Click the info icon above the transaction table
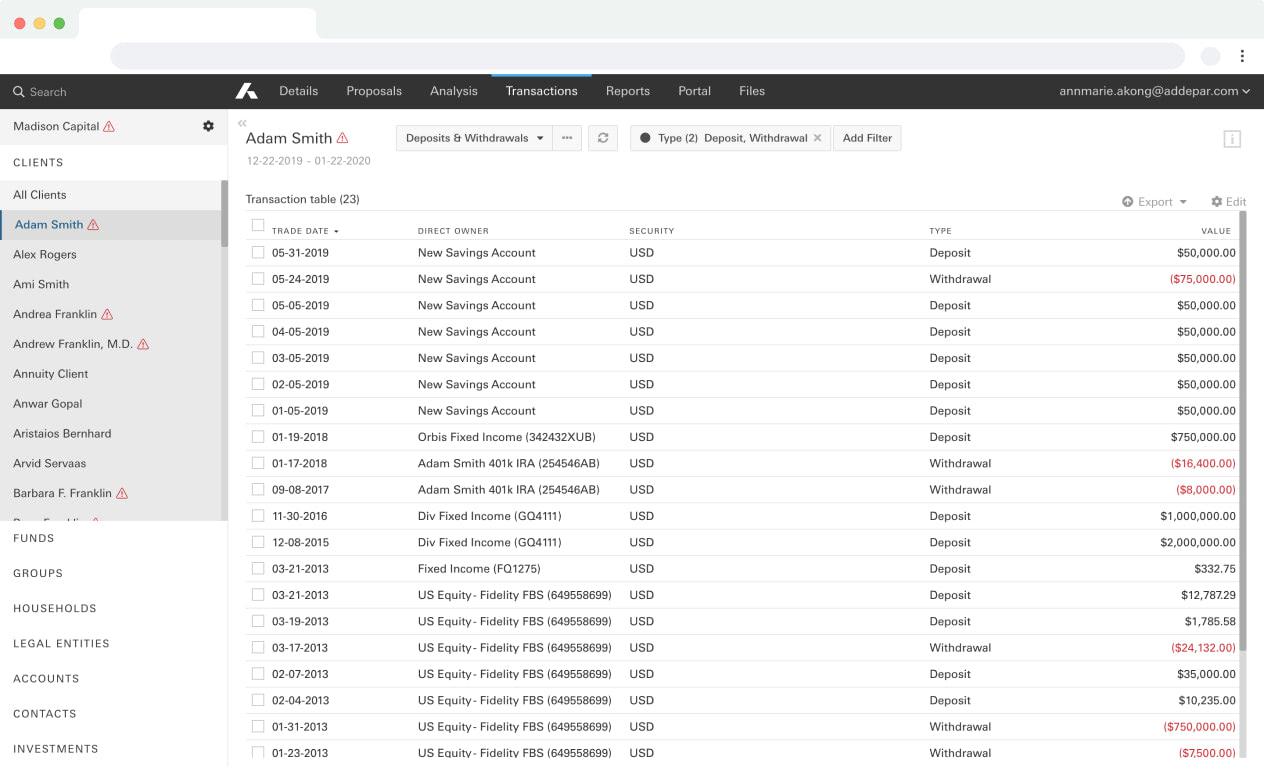The image size is (1264, 776). point(1230,139)
